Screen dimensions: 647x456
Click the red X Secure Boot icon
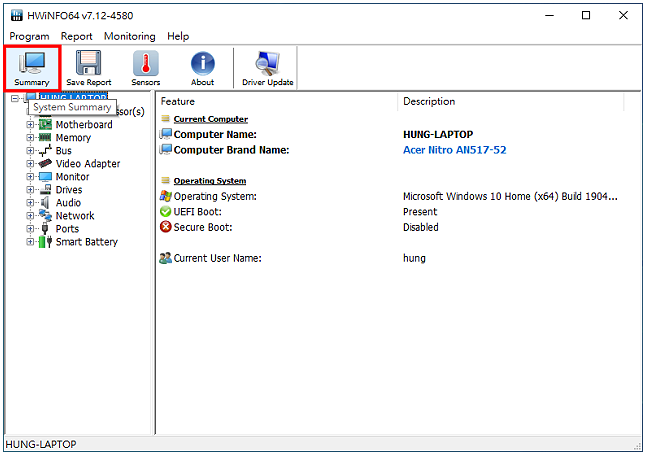tap(165, 227)
